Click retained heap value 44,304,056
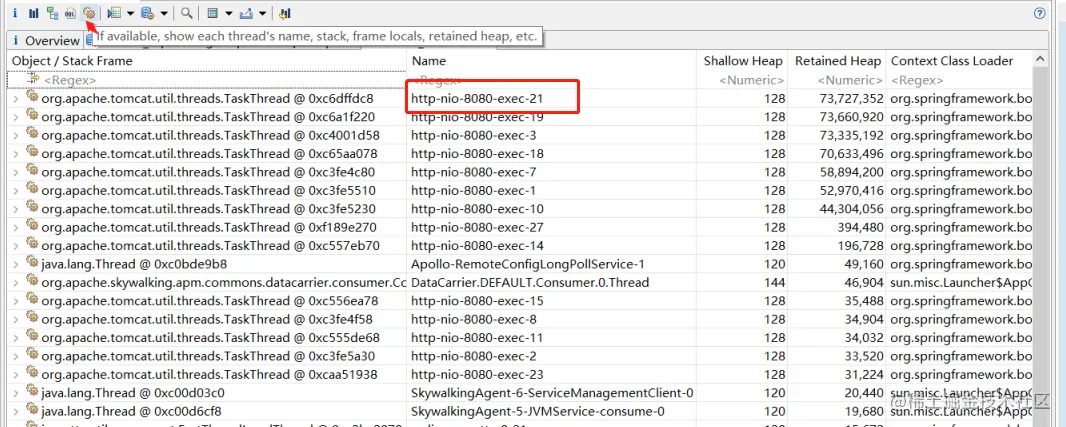 point(852,209)
